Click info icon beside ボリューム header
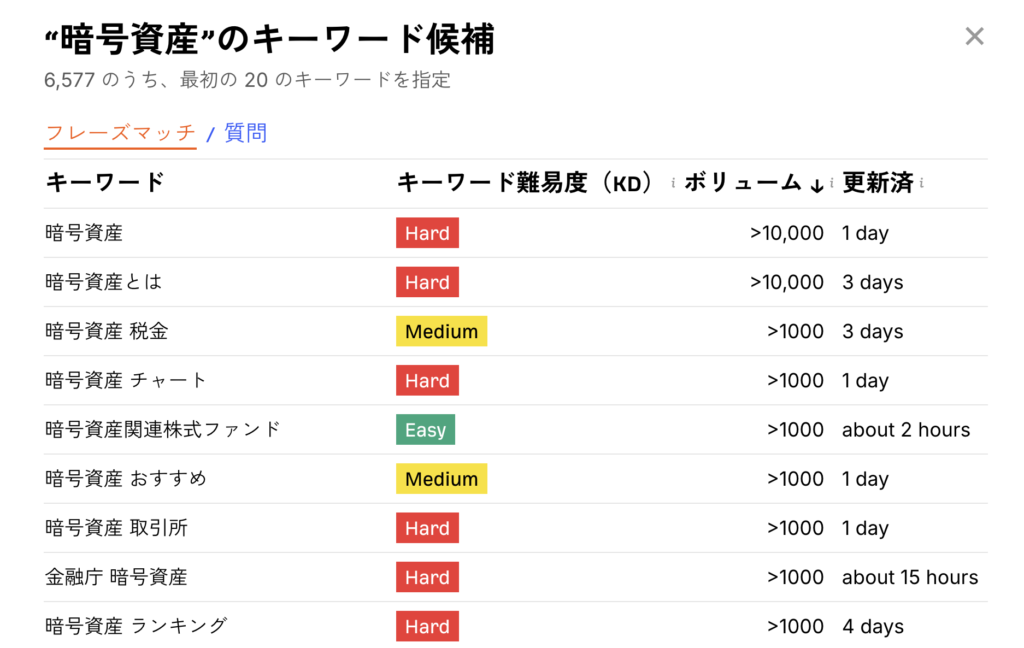 (x=831, y=183)
